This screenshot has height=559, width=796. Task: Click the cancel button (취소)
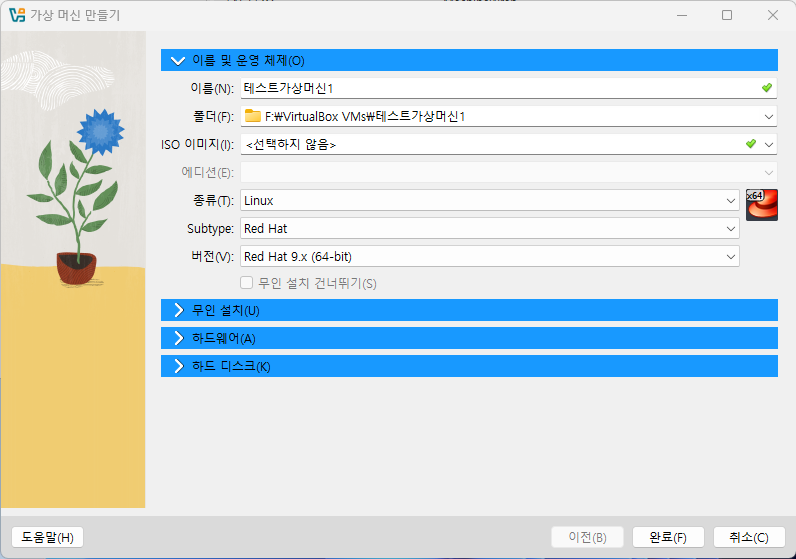(749, 537)
